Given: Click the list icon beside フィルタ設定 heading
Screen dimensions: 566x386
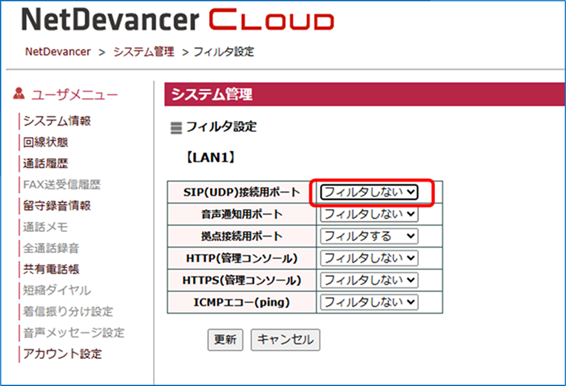Looking at the screenshot, I should tap(176, 128).
